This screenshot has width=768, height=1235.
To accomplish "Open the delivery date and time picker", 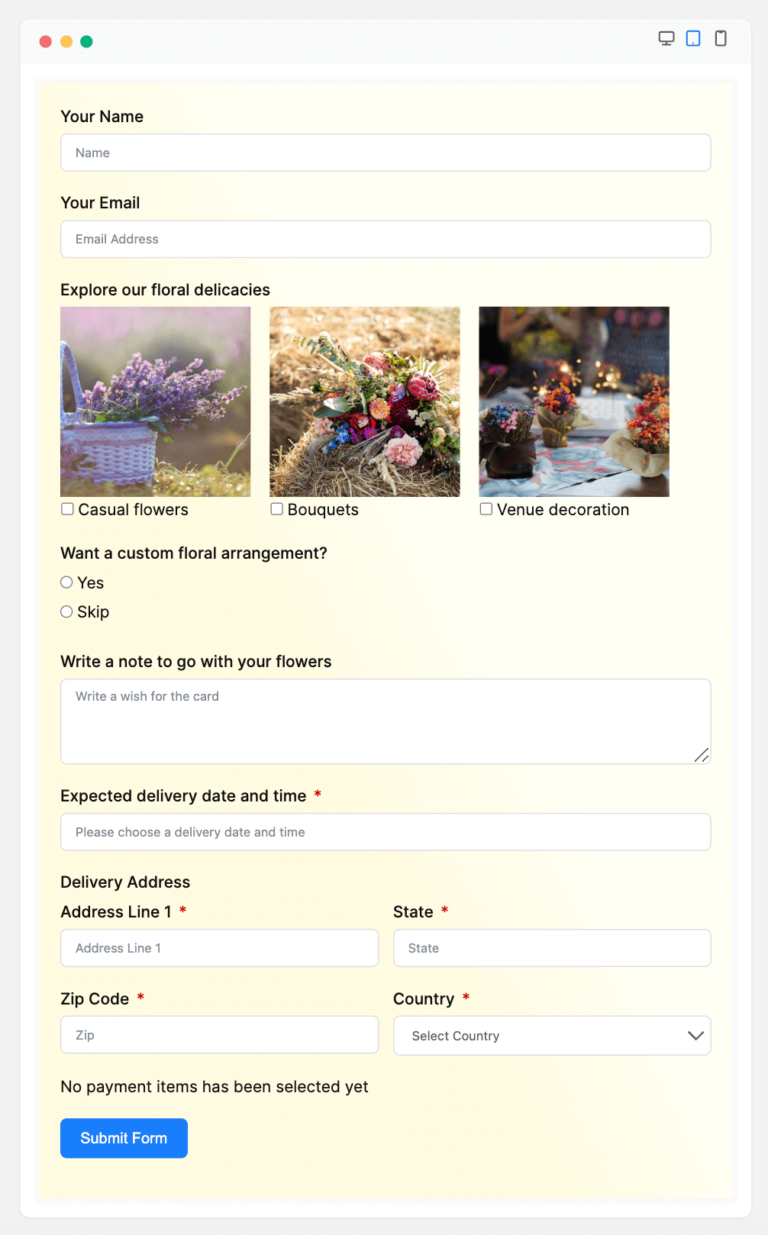I will pyautogui.click(x=385, y=831).
